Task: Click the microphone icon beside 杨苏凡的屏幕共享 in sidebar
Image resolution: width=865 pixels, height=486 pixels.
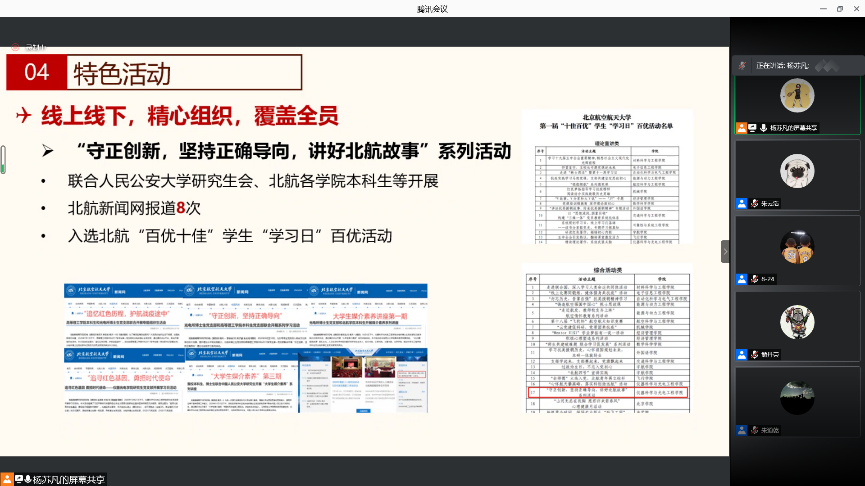Action: [x=763, y=128]
